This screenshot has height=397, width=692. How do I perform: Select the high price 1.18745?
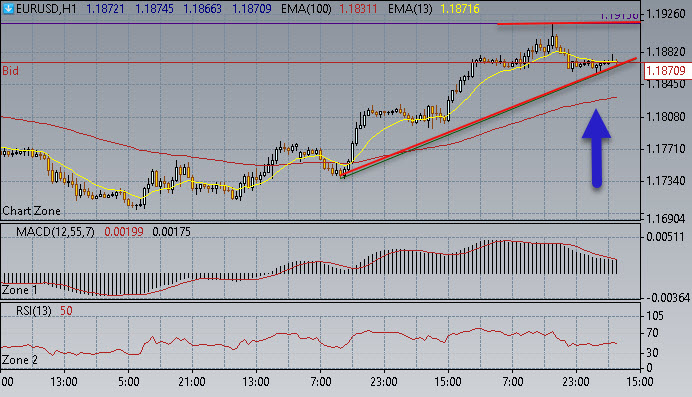[154, 9]
